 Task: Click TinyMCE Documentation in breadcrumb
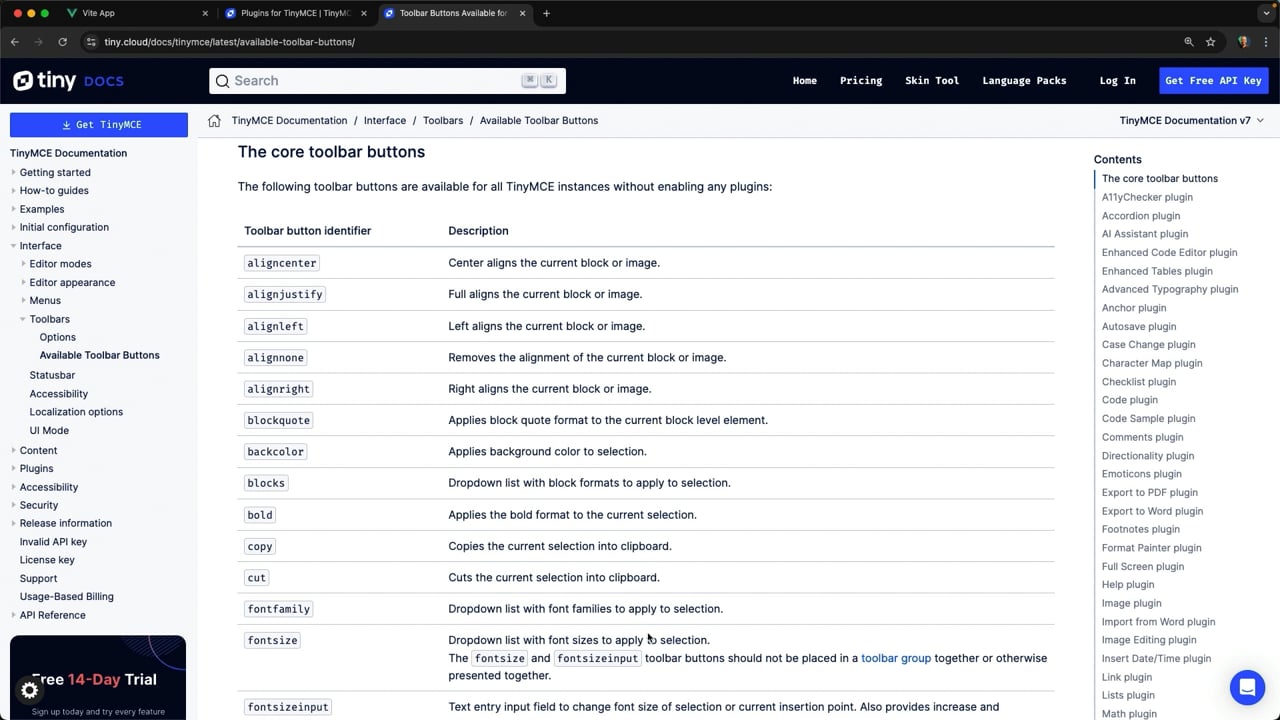[x=289, y=121]
